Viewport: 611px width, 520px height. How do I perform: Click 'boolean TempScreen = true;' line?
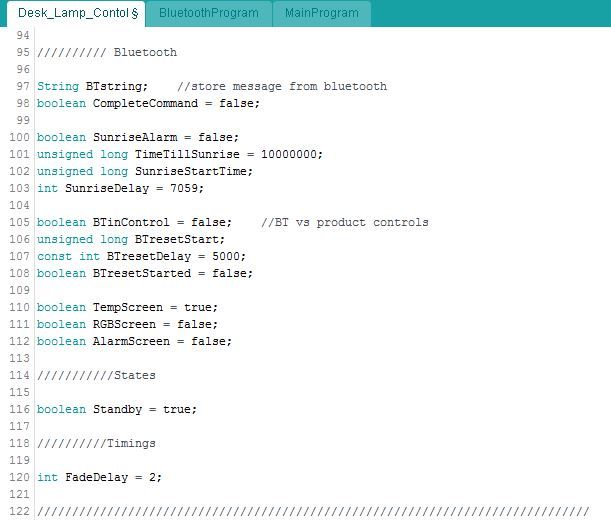click(127, 307)
